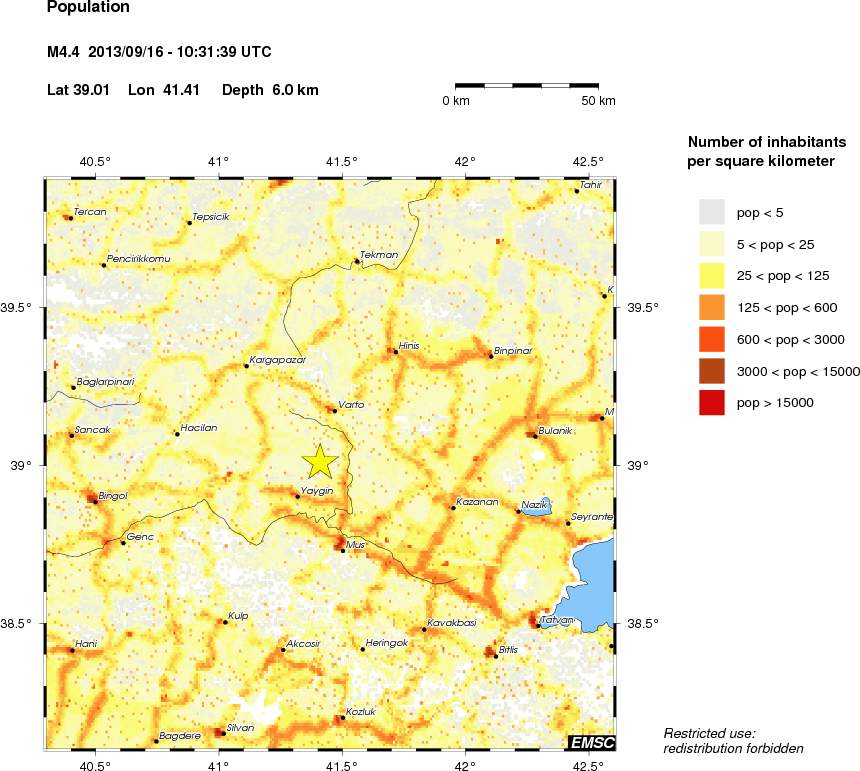Click the Population title text
The width and height of the screenshot is (860, 771).
coord(88,7)
